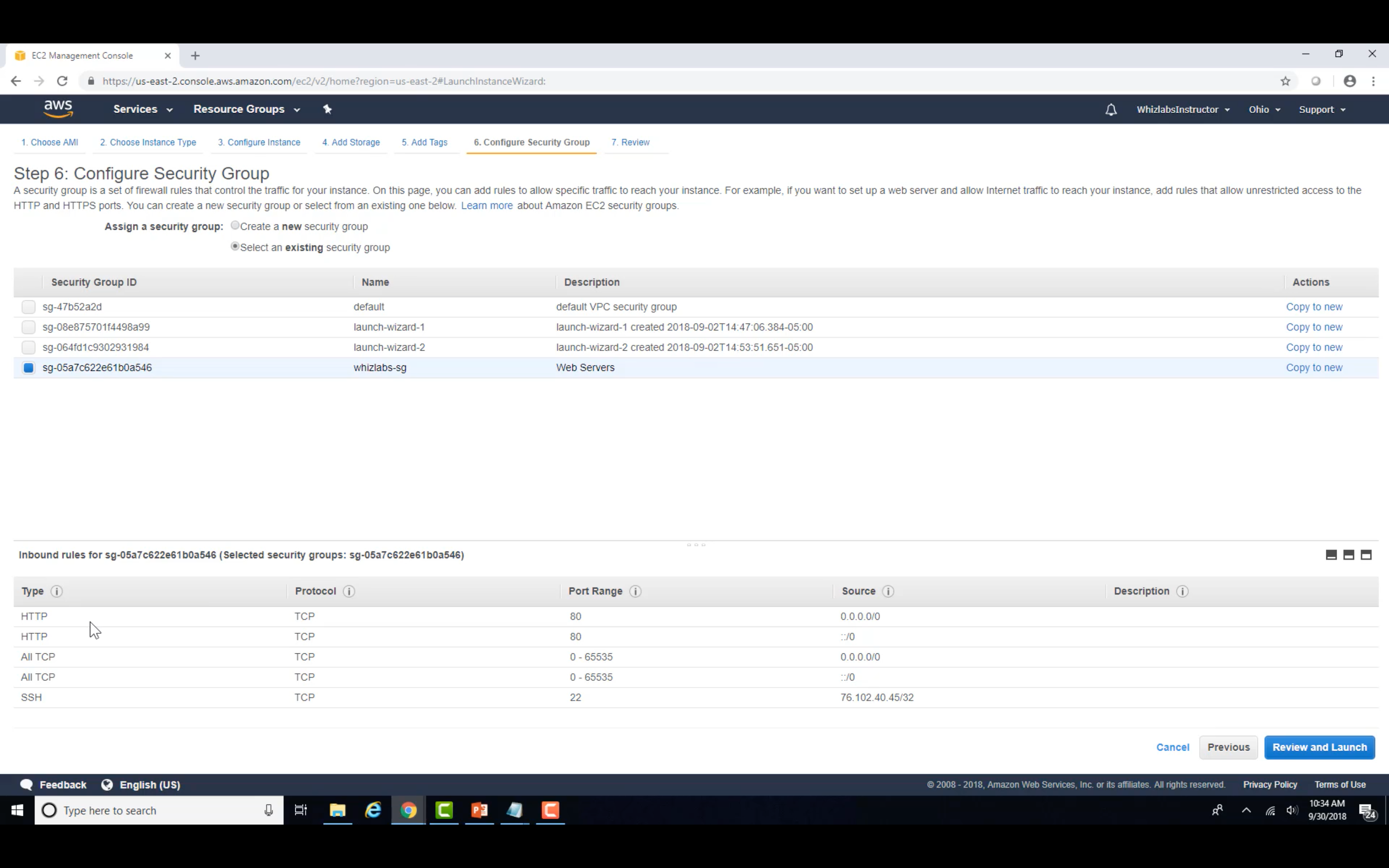Open the Ohio region dropdown
This screenshot has height=868, width=1389.
(x=1264, y=110)
